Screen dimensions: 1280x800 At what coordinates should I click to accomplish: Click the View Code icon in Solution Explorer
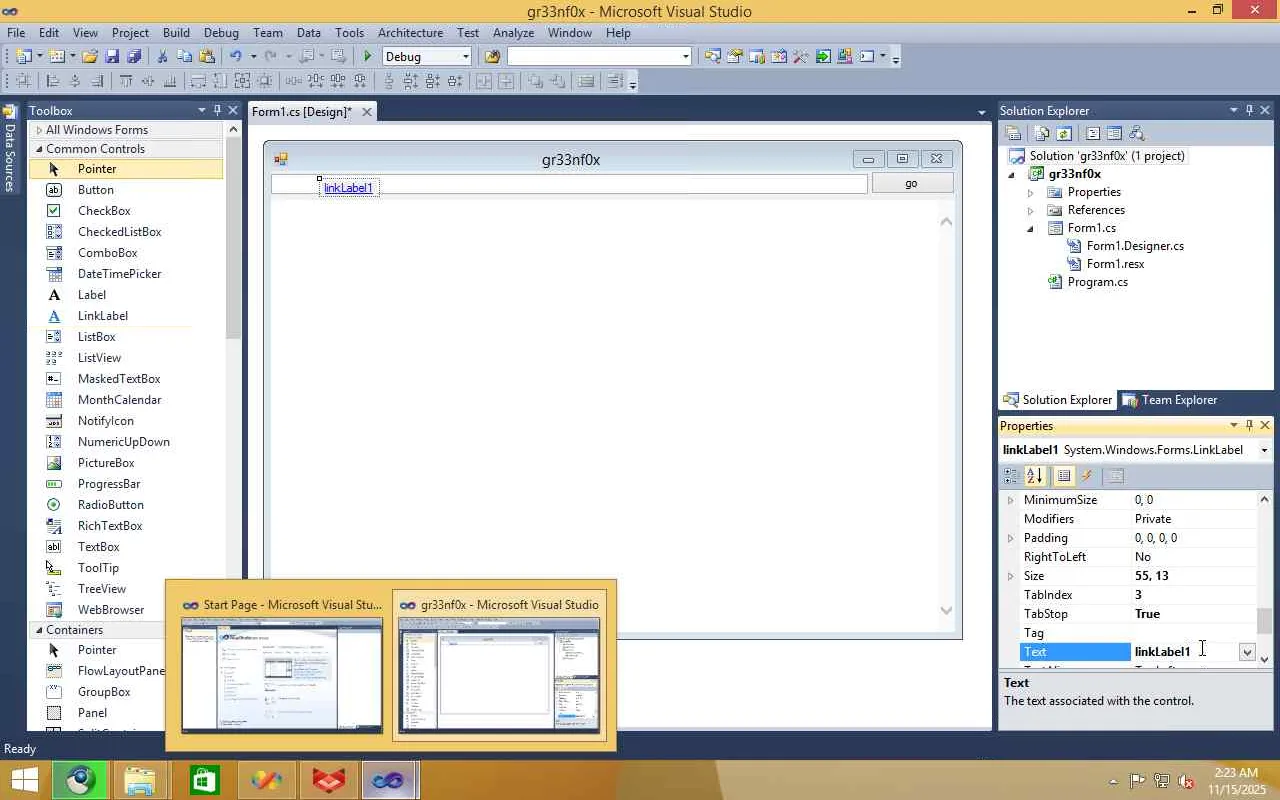pyautogui.click(x=1093, y=133)
